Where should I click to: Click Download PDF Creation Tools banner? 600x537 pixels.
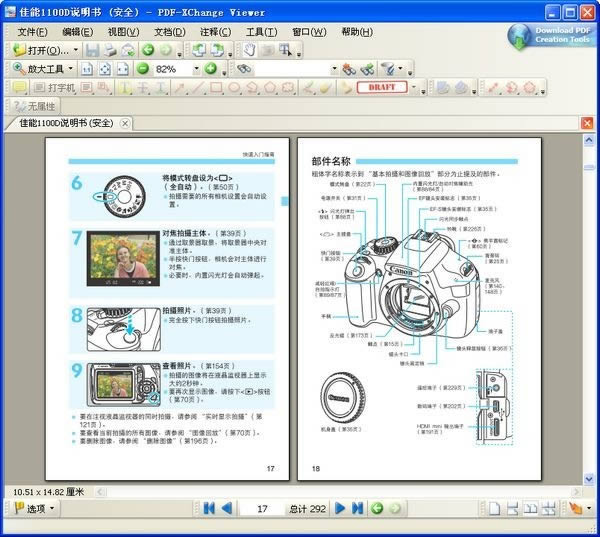tap(553, 36)
